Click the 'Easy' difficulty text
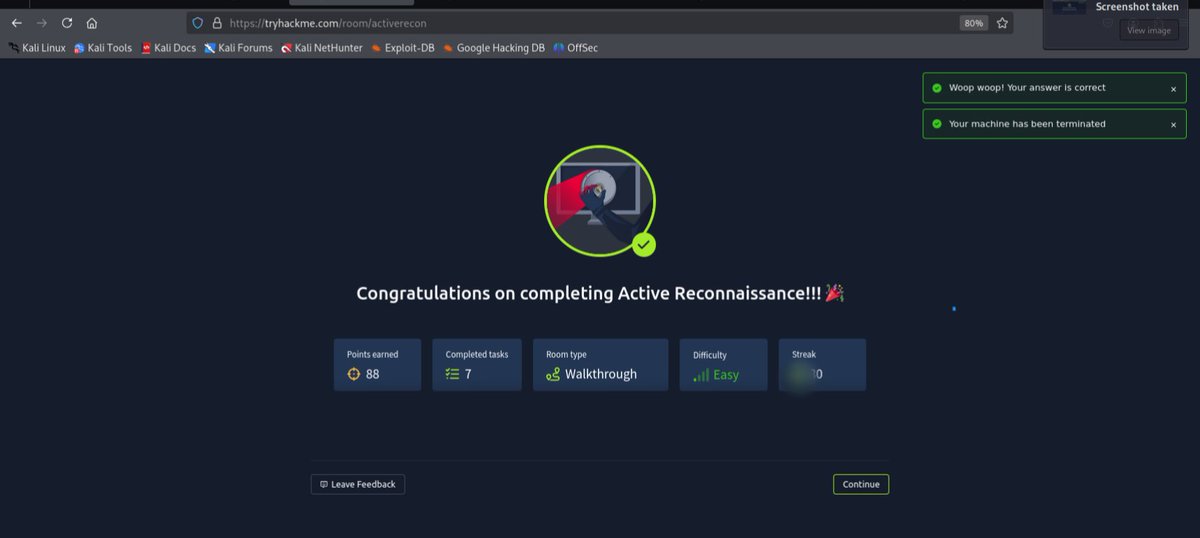 point(726,375)
